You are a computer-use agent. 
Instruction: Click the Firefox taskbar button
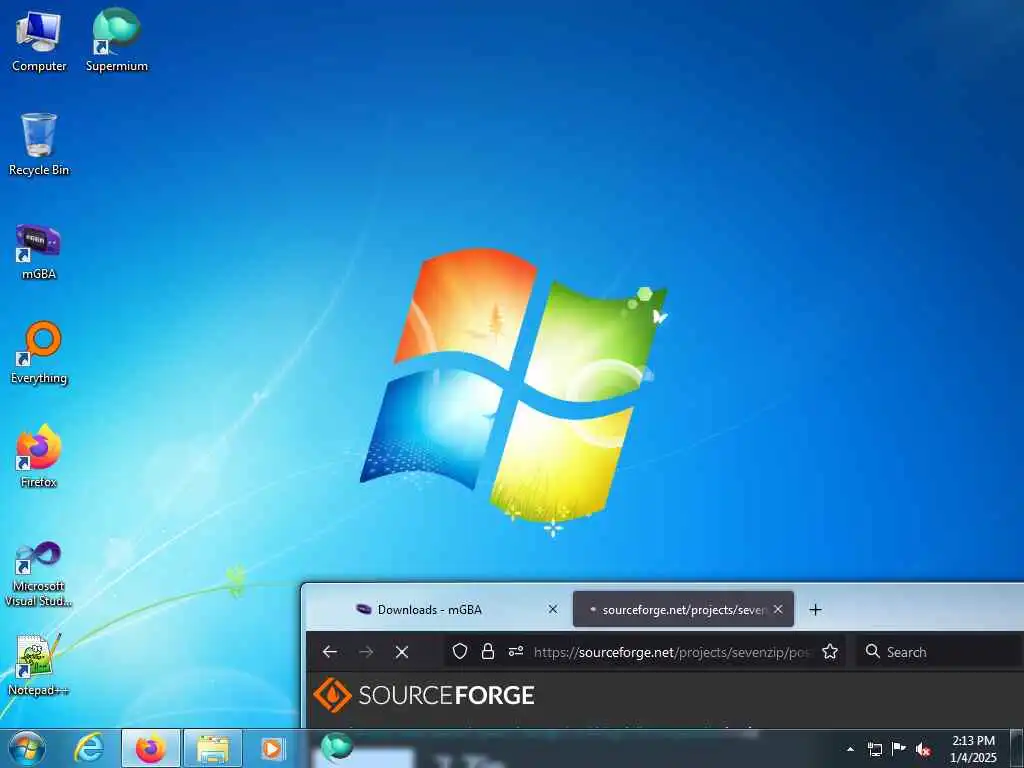coord(151,748)
